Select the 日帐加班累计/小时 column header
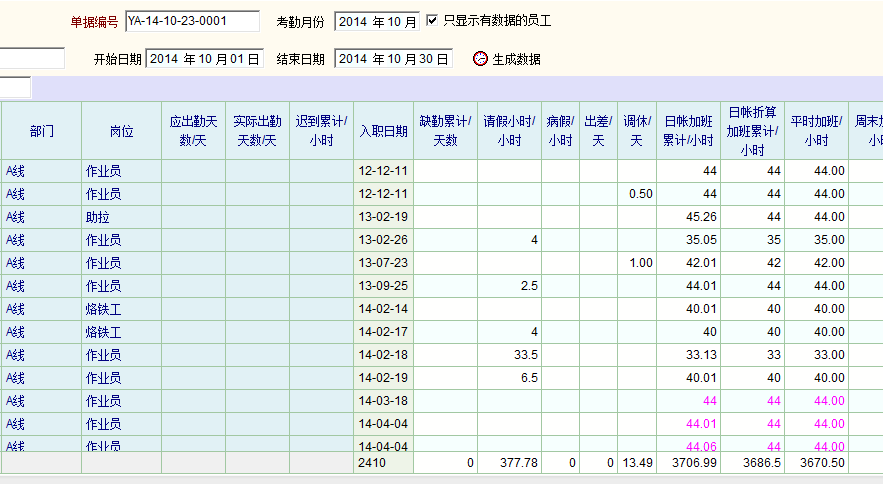Screen dimensions: 883x484 click(688, 131)
